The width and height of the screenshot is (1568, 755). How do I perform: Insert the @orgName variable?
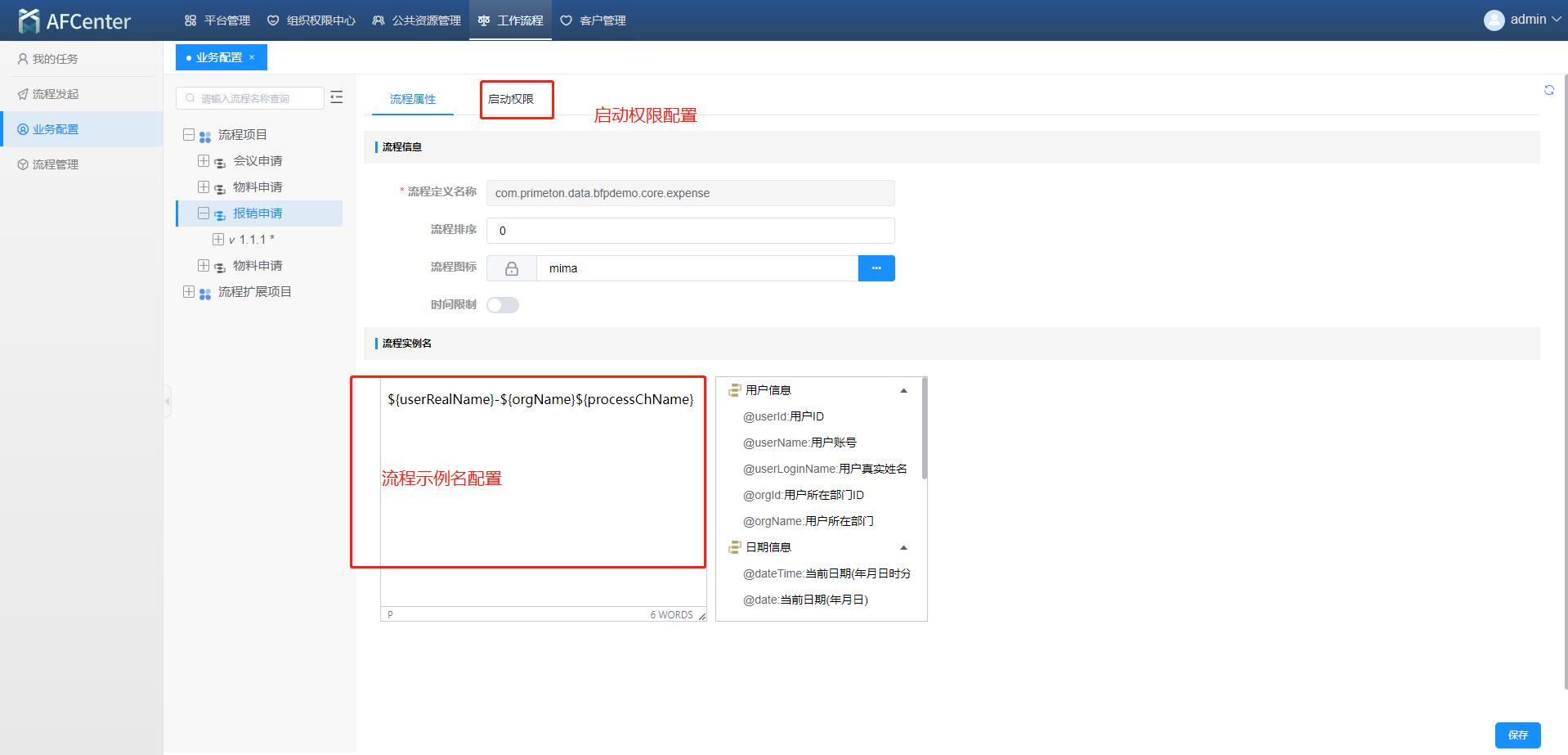(809, 521)
